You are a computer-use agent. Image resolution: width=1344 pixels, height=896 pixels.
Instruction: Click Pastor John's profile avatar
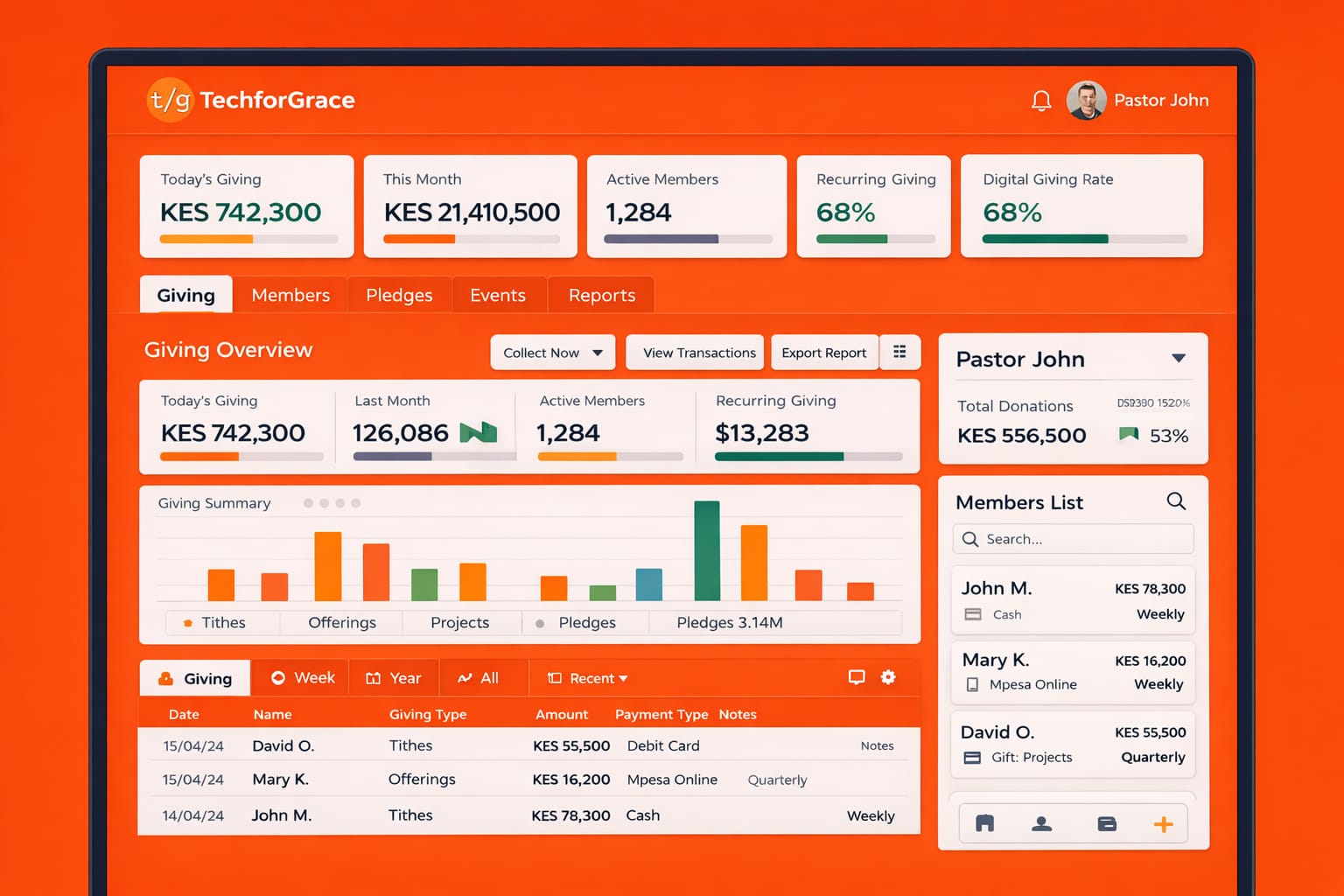[x=1086, y=101]
